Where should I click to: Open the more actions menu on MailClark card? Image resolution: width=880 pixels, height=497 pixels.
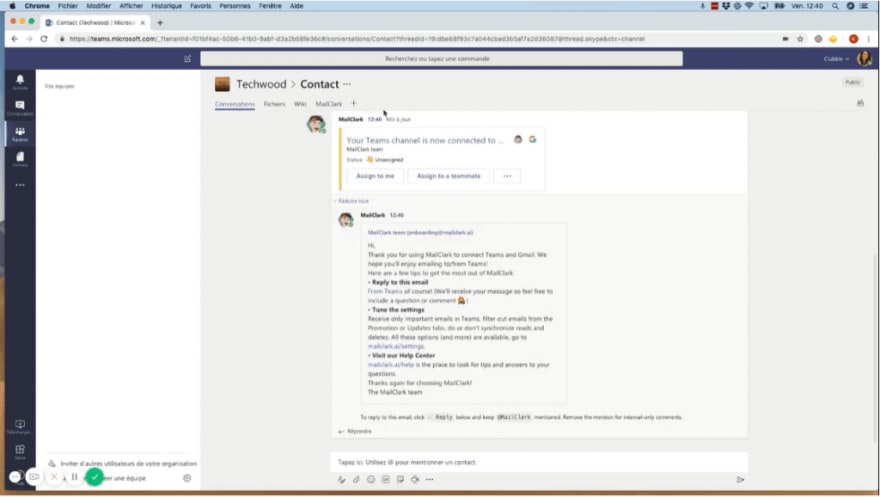[507, 176]
